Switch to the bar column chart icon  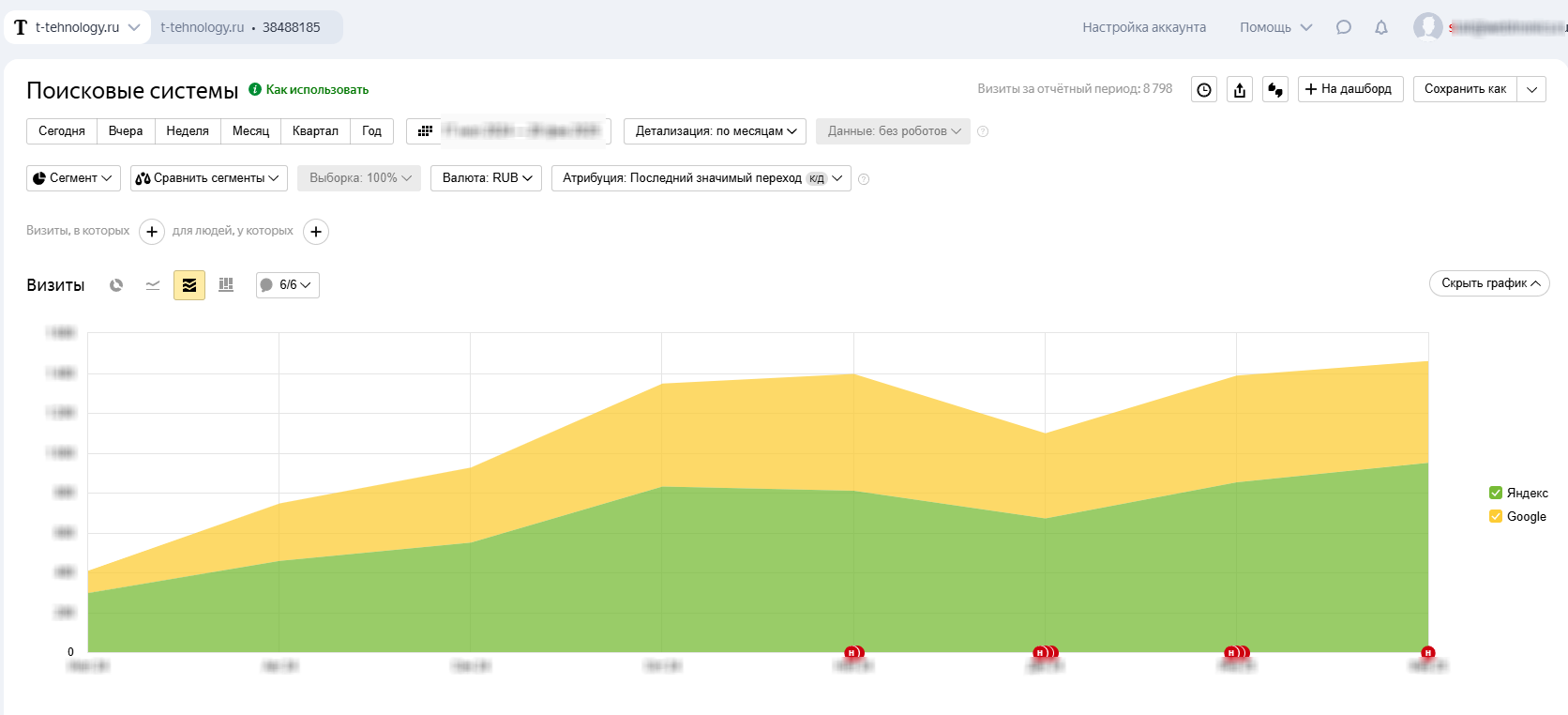click(226, 285)
